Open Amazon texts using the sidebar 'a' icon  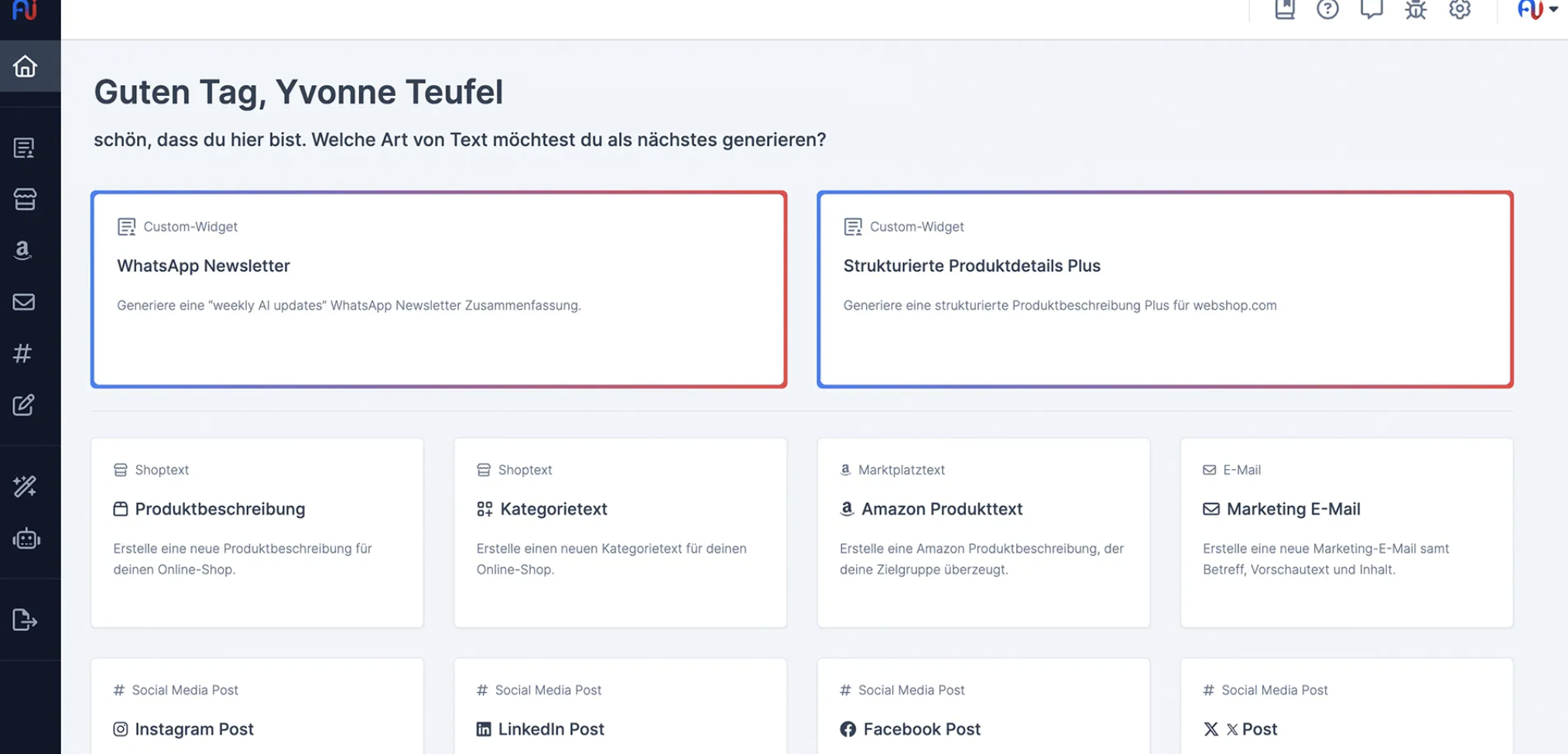[22, 249]
